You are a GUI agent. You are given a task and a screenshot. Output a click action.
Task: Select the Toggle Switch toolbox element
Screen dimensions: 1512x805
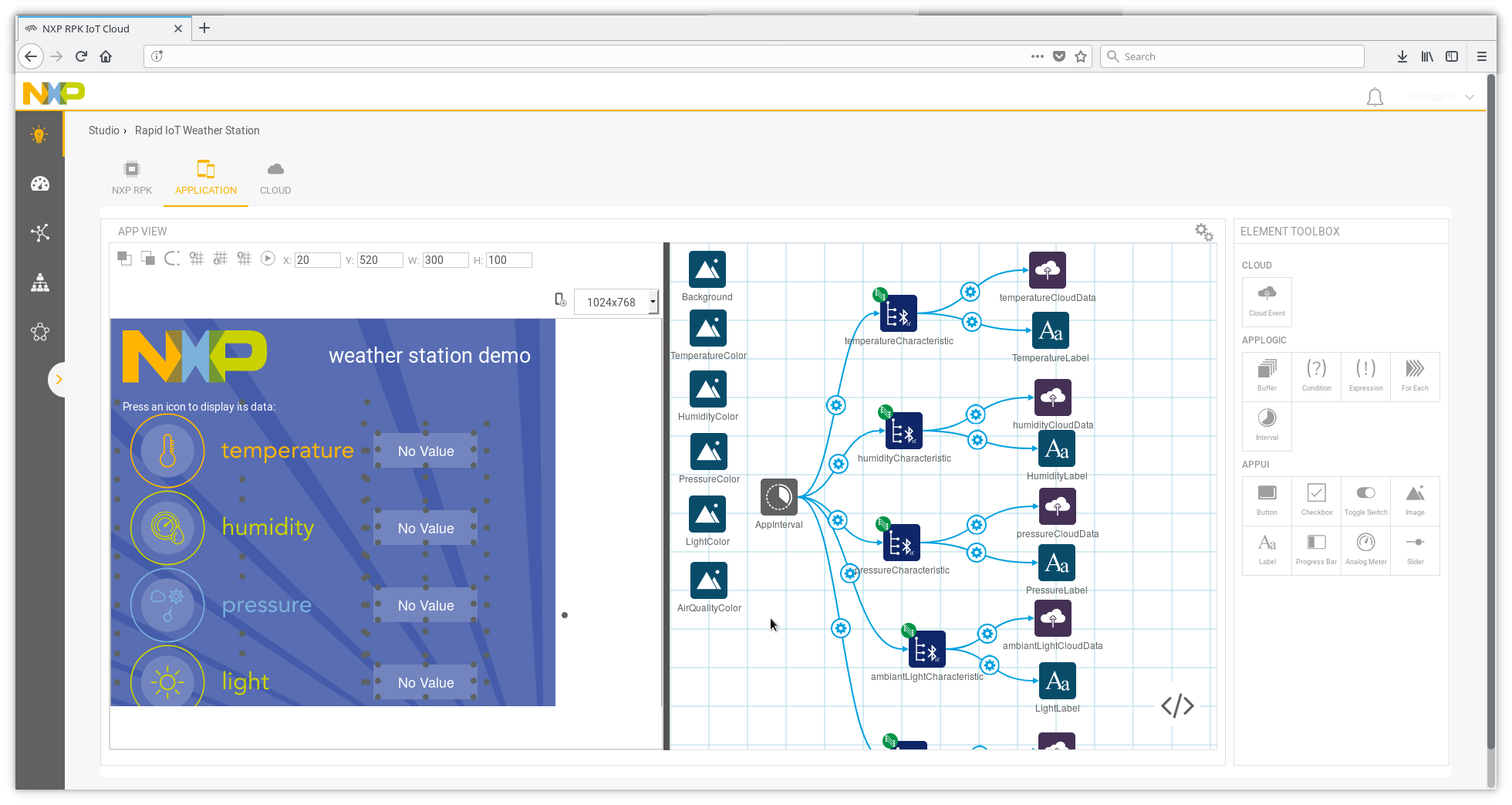[1365, 499]
